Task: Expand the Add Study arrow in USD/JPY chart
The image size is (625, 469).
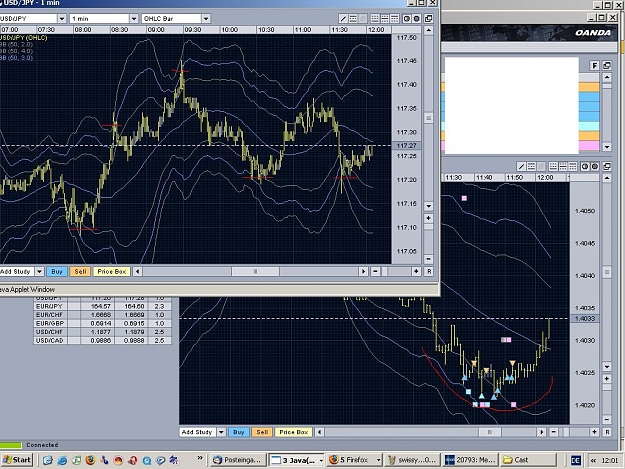Action: point(39,272)
